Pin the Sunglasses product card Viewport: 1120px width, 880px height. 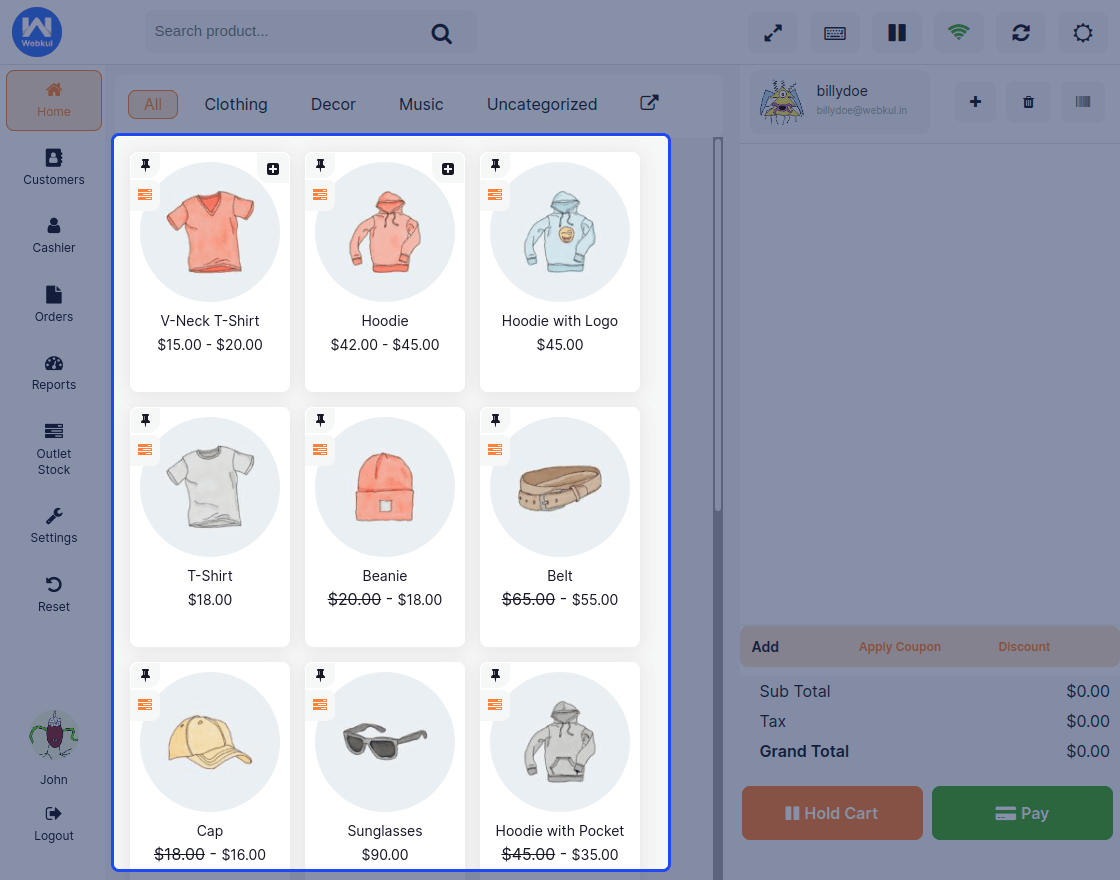319,675
